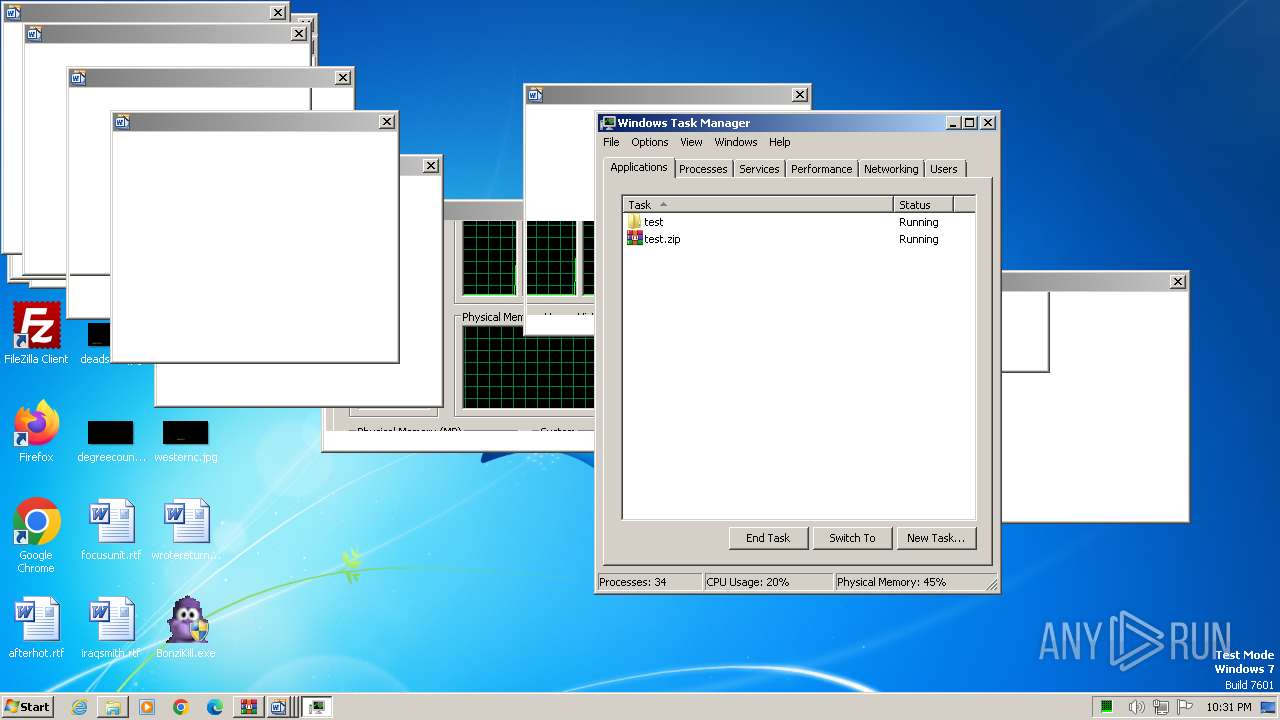Open the FileZilla Client desktop shortcut
The height and width of the screenshot is (720, 1280).
36,334
